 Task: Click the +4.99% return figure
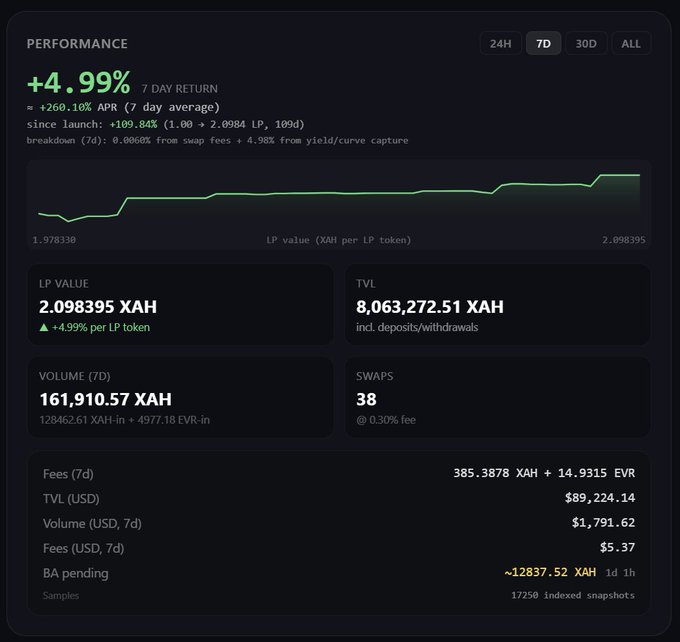tap(78, 82)
